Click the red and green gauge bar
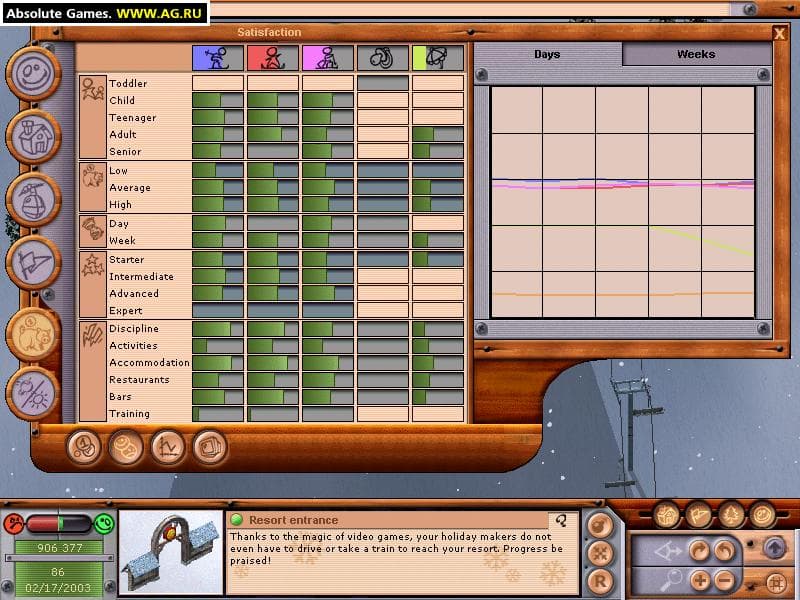 click(x=59, y=523)
